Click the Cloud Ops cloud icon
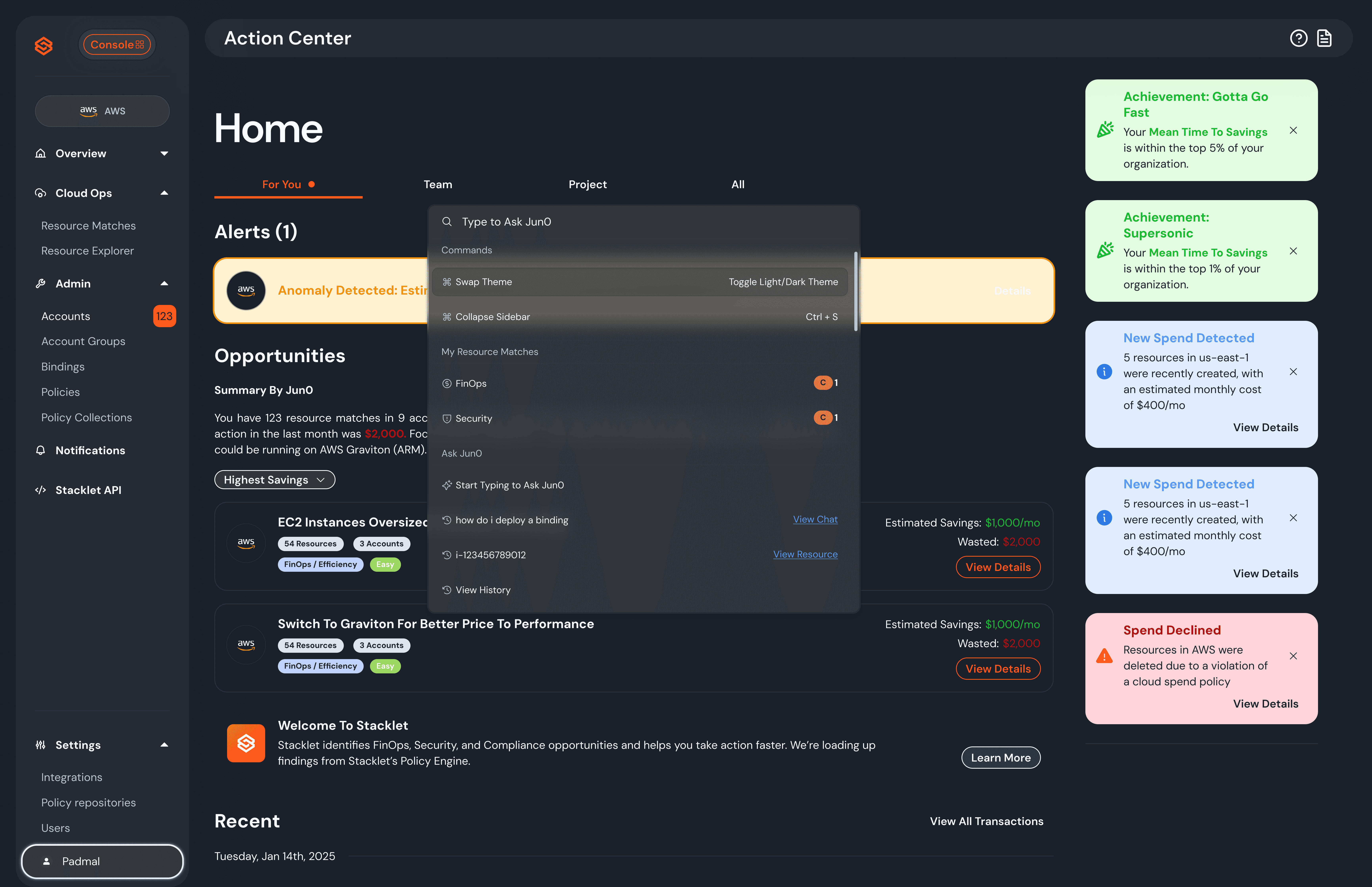 (40, 193)
